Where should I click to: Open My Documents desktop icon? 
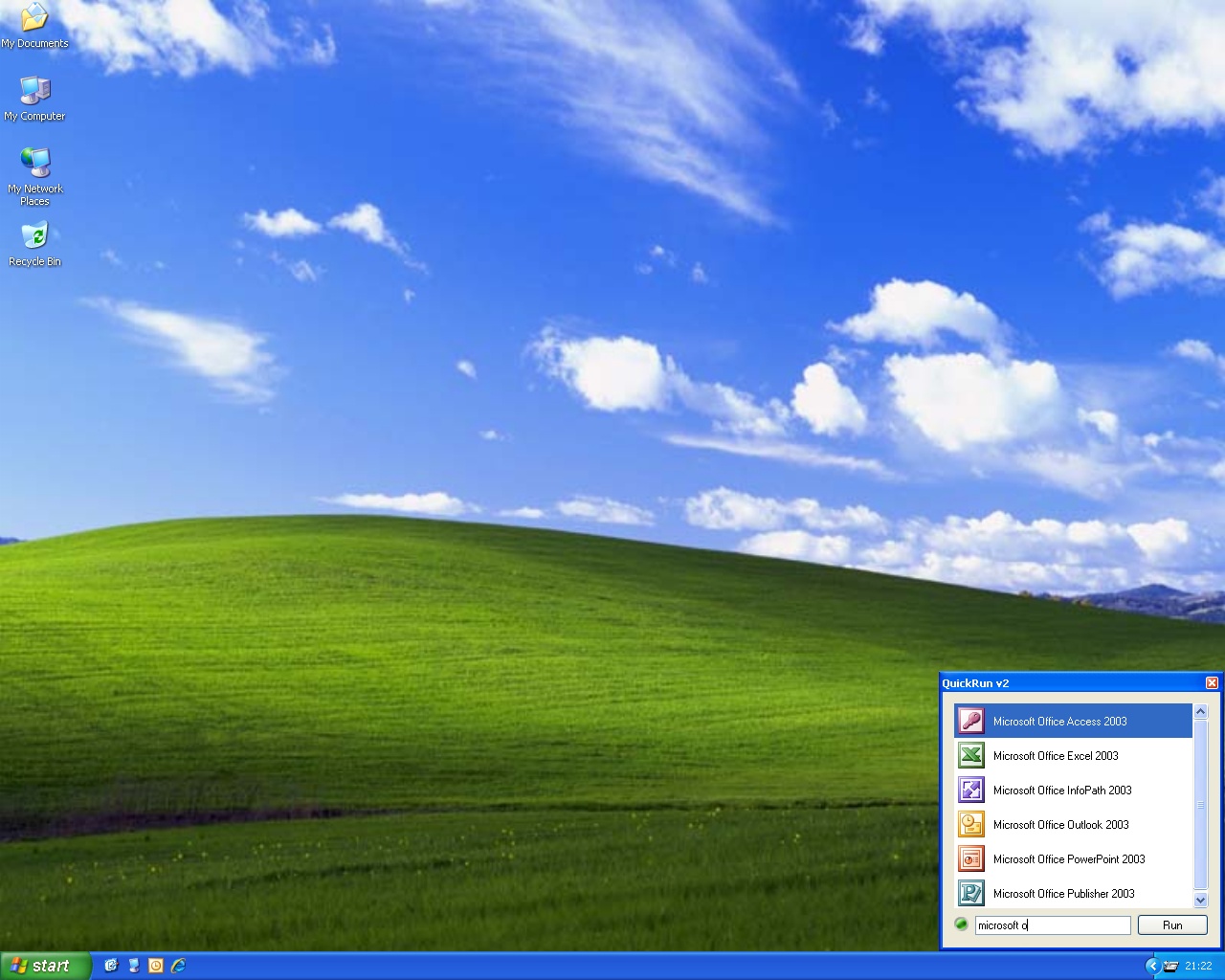(34, 26)
